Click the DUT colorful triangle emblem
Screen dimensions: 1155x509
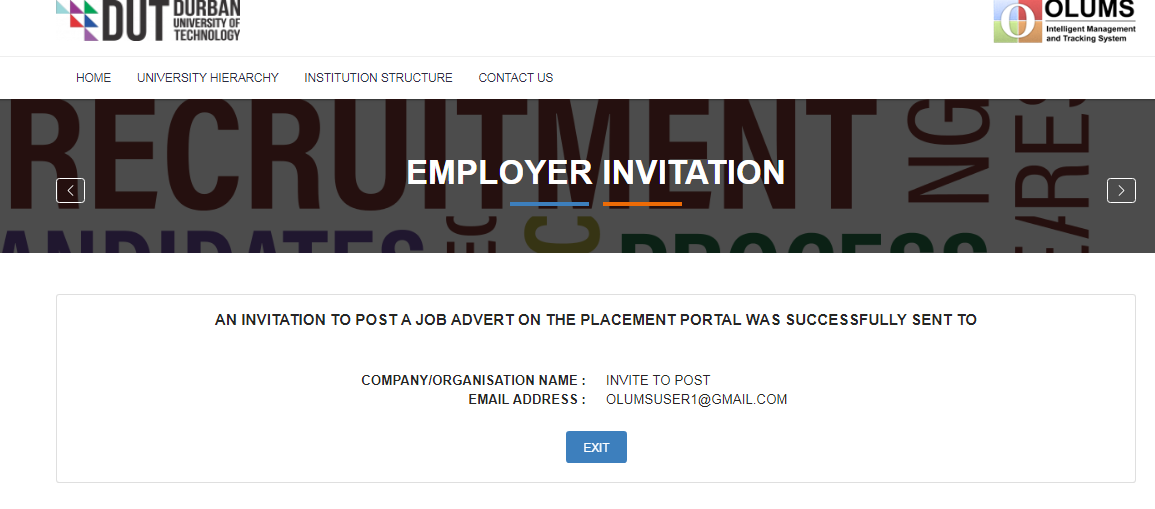point(78,20)
